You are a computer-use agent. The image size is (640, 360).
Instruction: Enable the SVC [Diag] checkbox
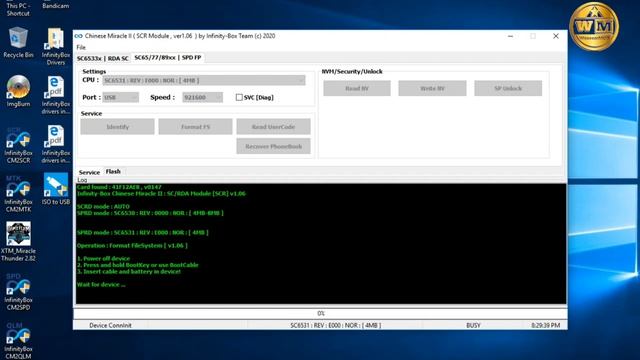coord(239,97)
